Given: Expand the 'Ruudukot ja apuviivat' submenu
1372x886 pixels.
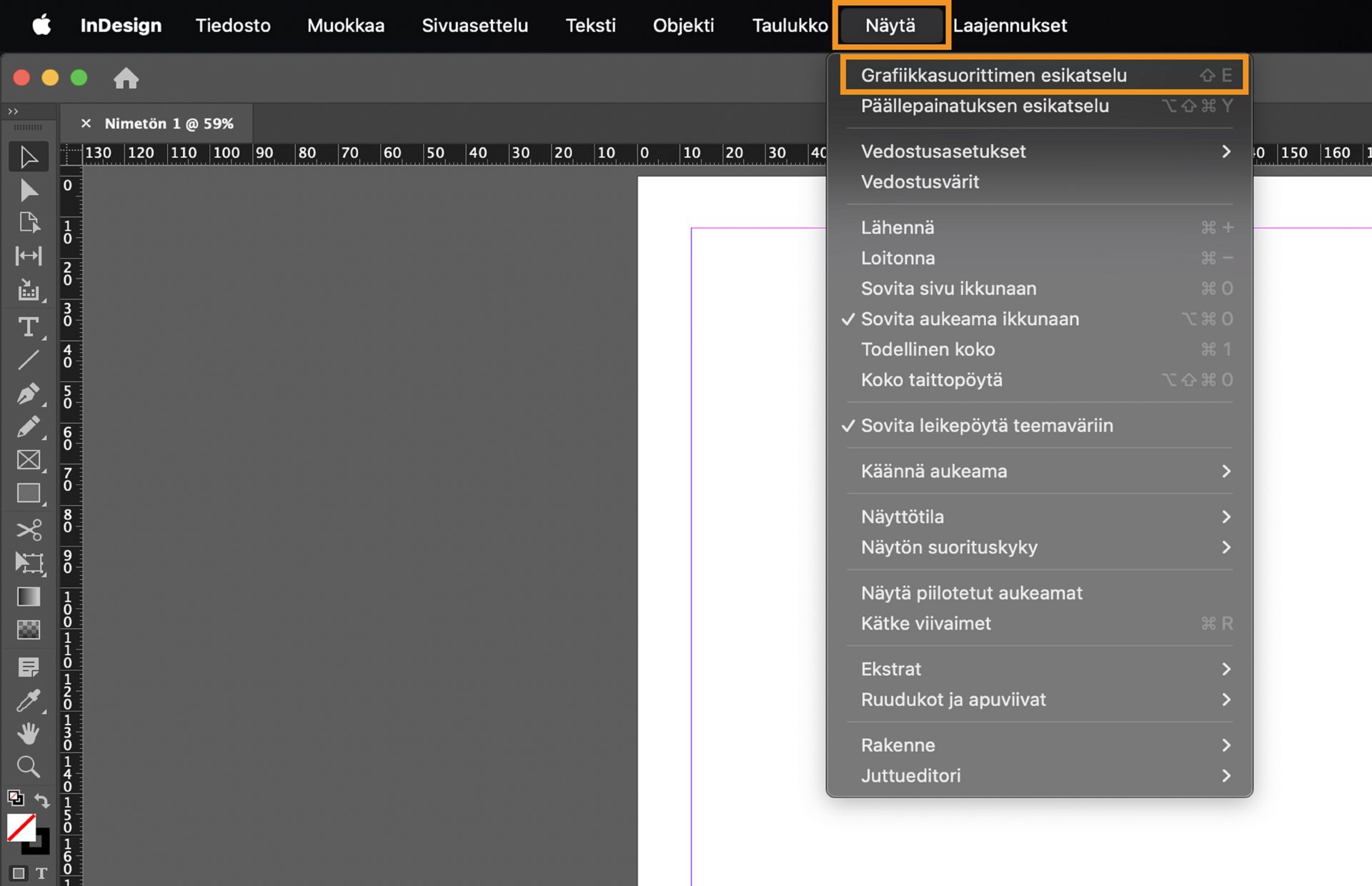Looking at the screenshot, I should (x=953, y=700).
